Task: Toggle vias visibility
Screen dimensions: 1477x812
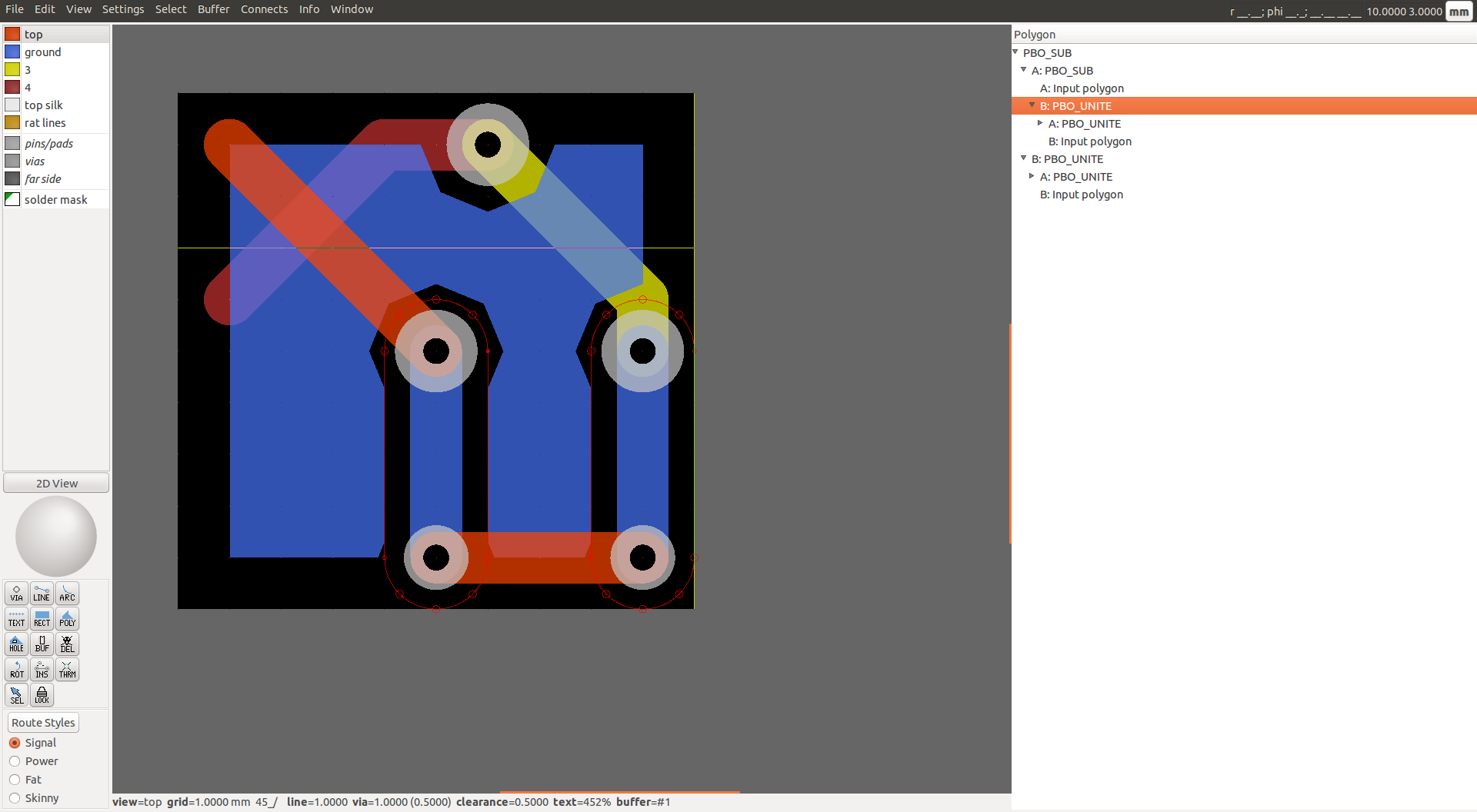Action: [x=12, y=161]
